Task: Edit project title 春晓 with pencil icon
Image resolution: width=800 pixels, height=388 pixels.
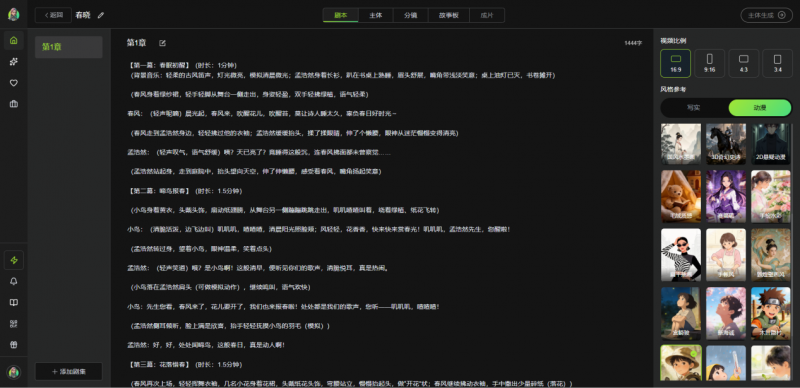Action: click(101, 15)
